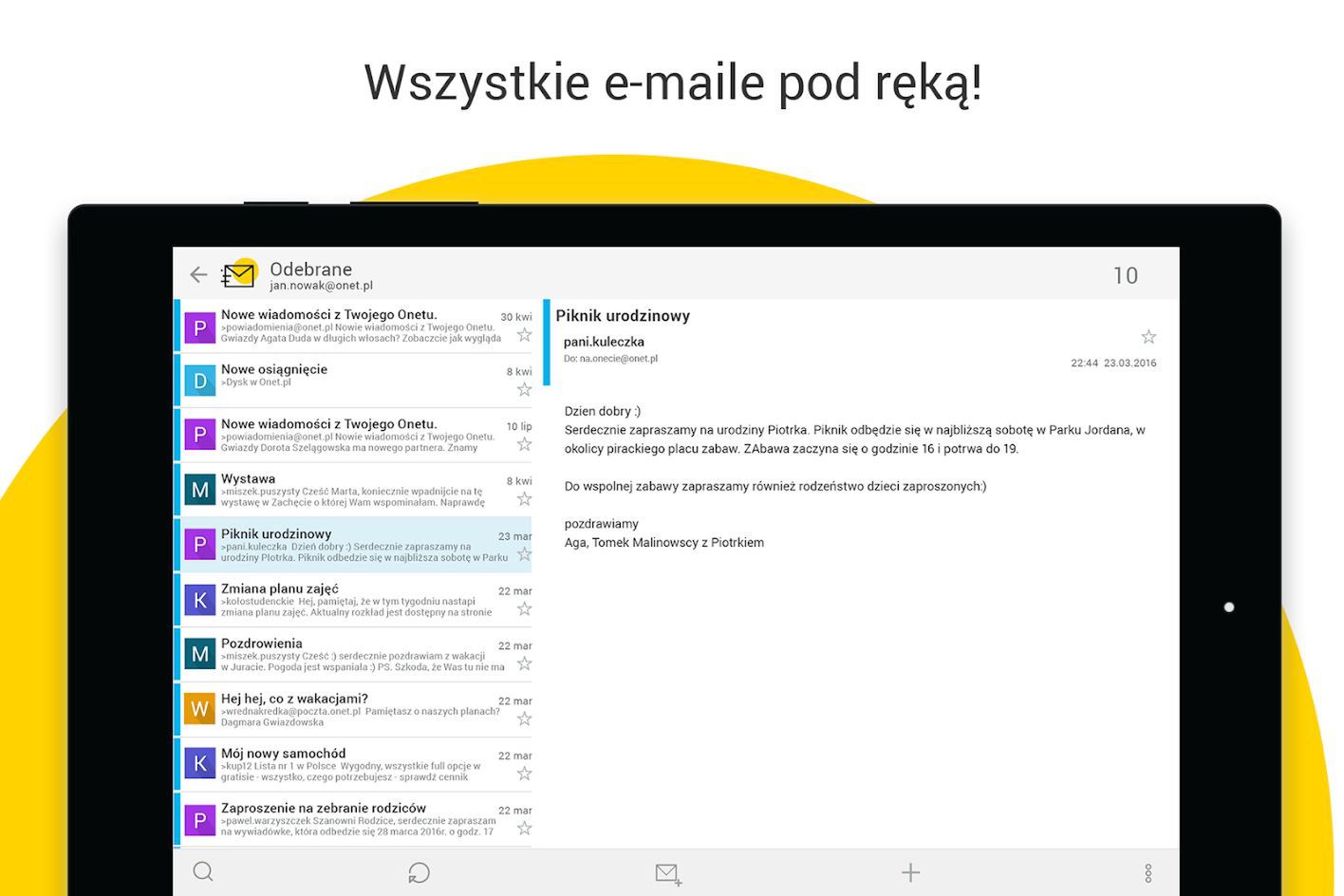The width and height of the screenshot is (1344, 896).
Task: Select the W avatar of Hej hej email
Action: pos(199,709)
